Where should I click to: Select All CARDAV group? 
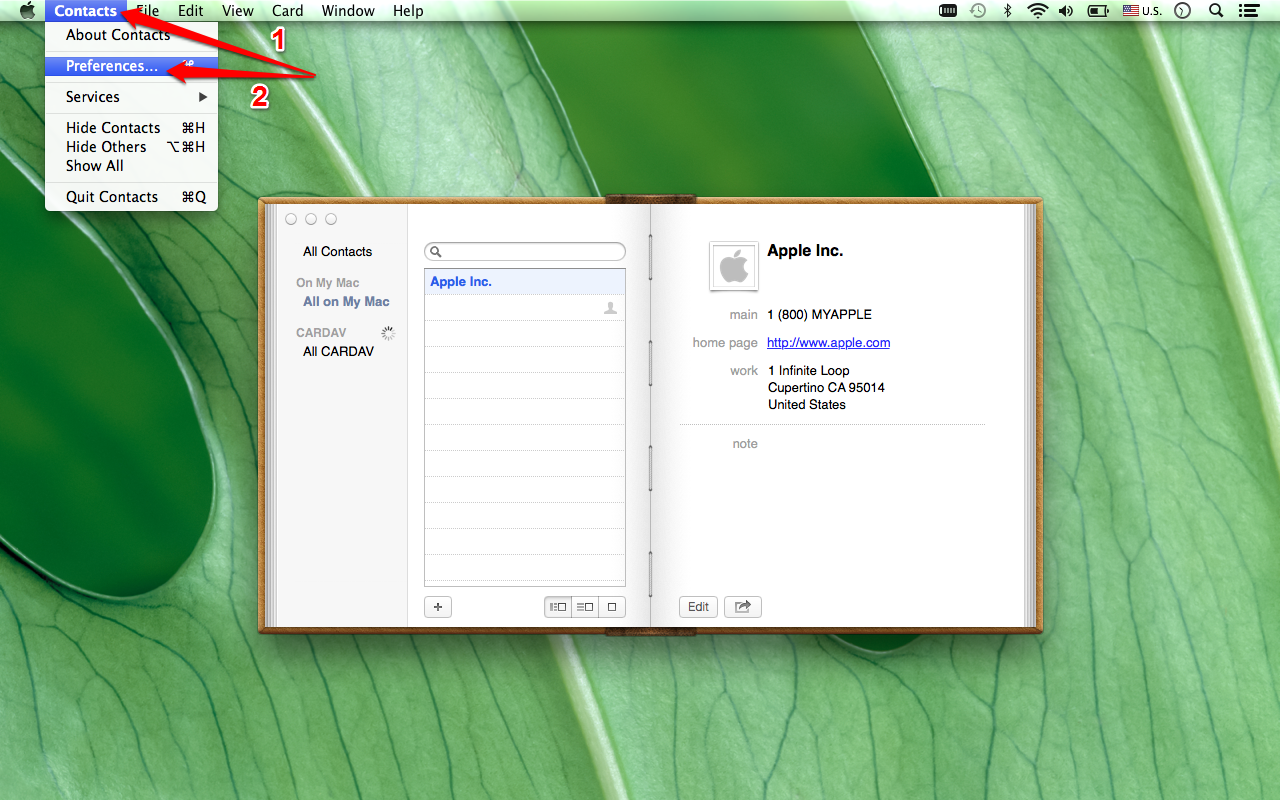click(338, 352)
